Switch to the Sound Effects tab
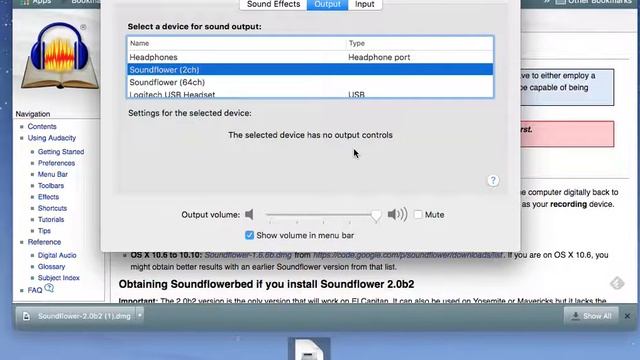This screenshot has height=360, width=640. (x=273, y=4)
